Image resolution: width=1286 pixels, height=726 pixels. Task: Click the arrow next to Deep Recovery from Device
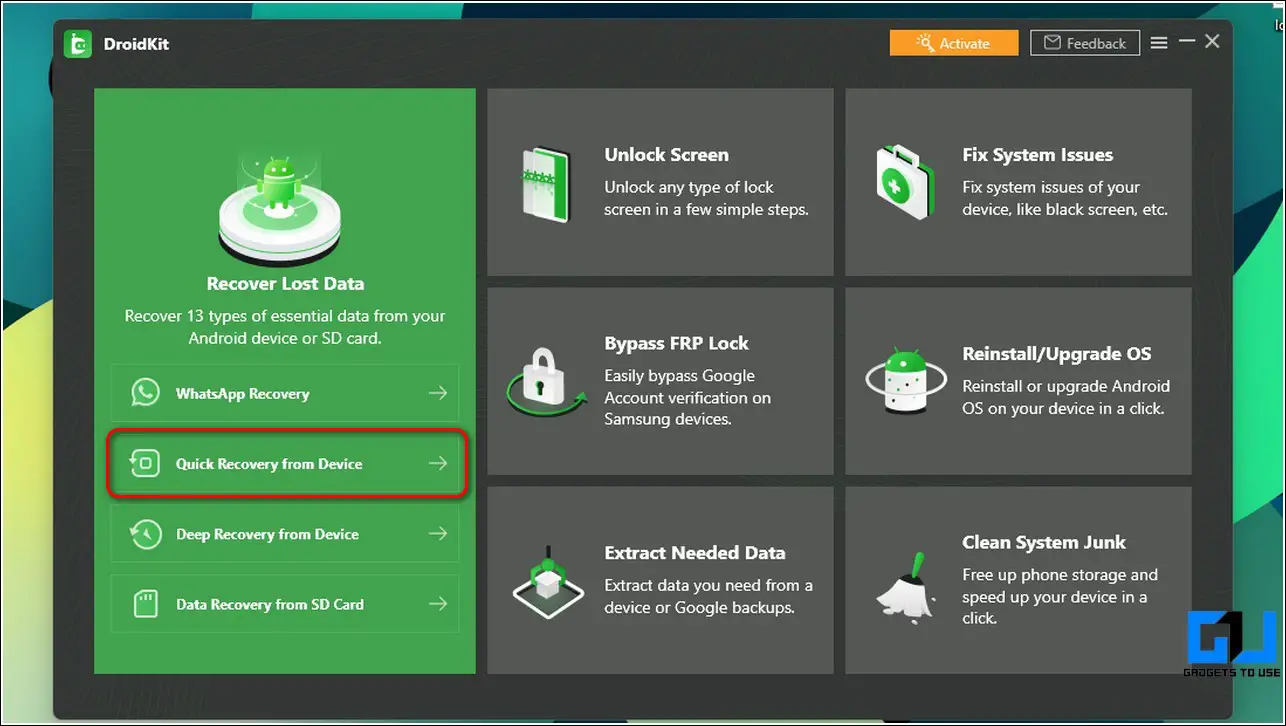(438, 534)
